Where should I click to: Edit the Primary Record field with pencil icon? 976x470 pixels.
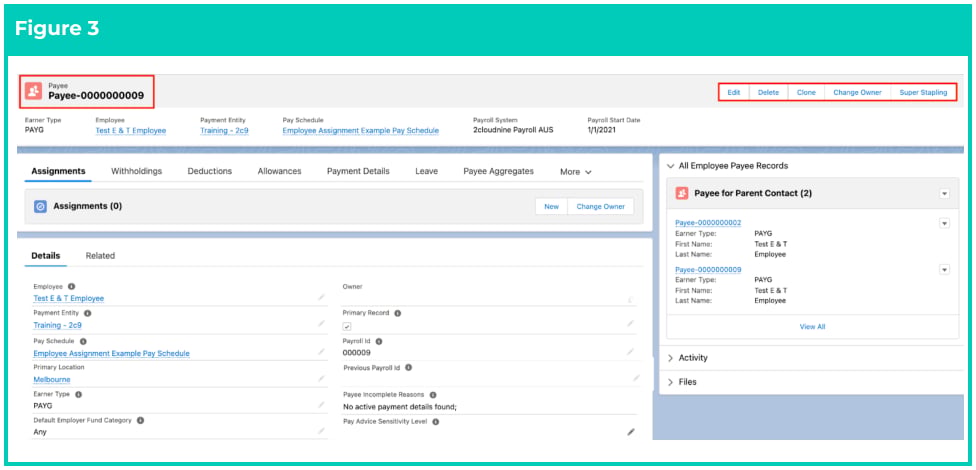(631, 324)
